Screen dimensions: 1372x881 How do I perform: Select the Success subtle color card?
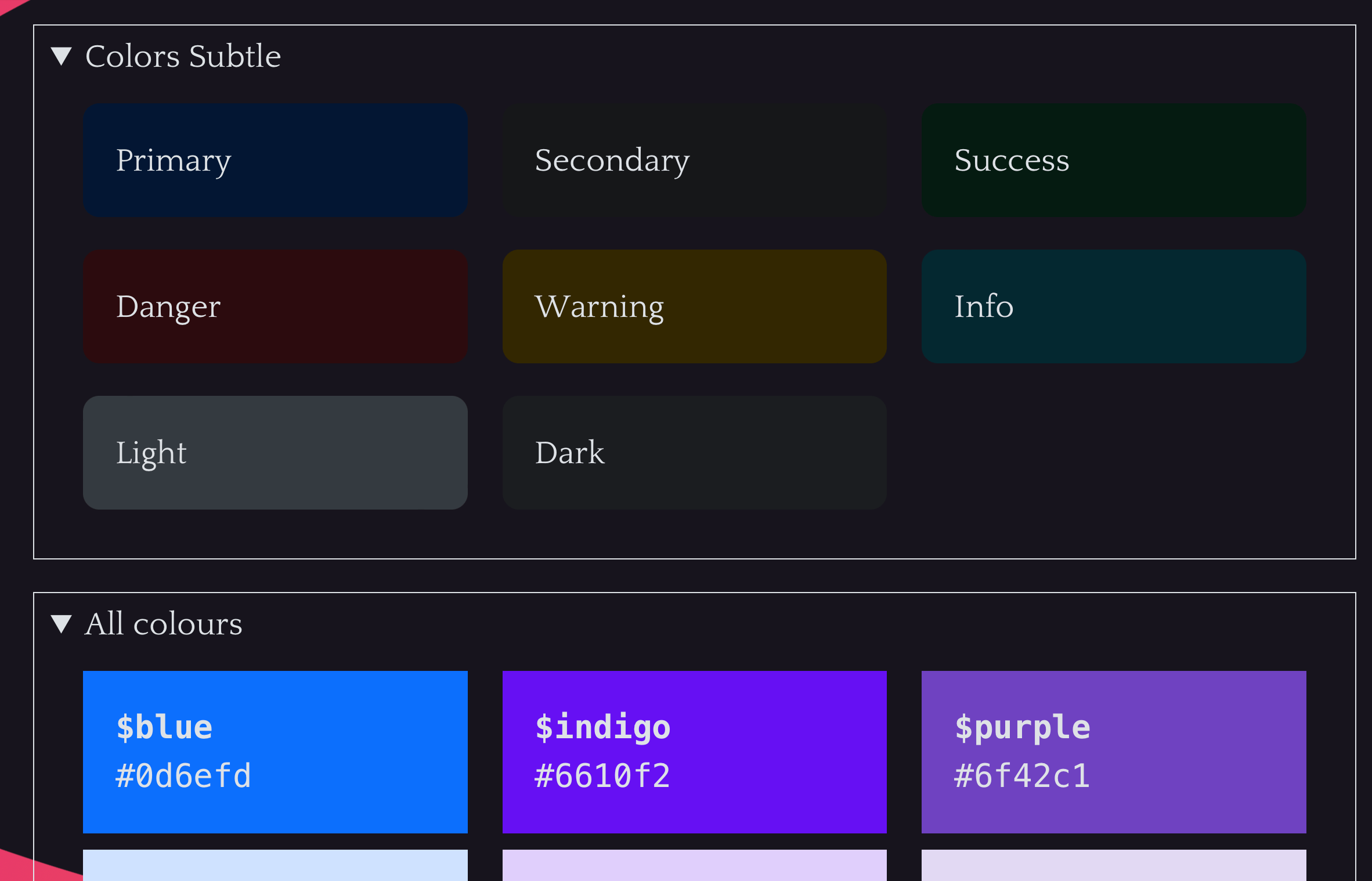[1114, 160]
